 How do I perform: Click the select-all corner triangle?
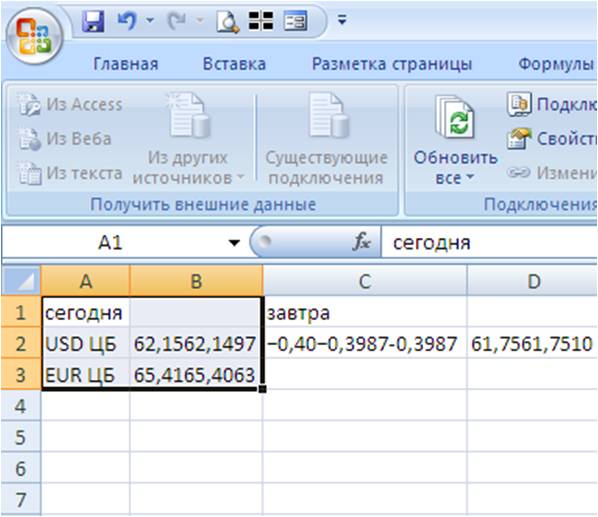point(21,281)
